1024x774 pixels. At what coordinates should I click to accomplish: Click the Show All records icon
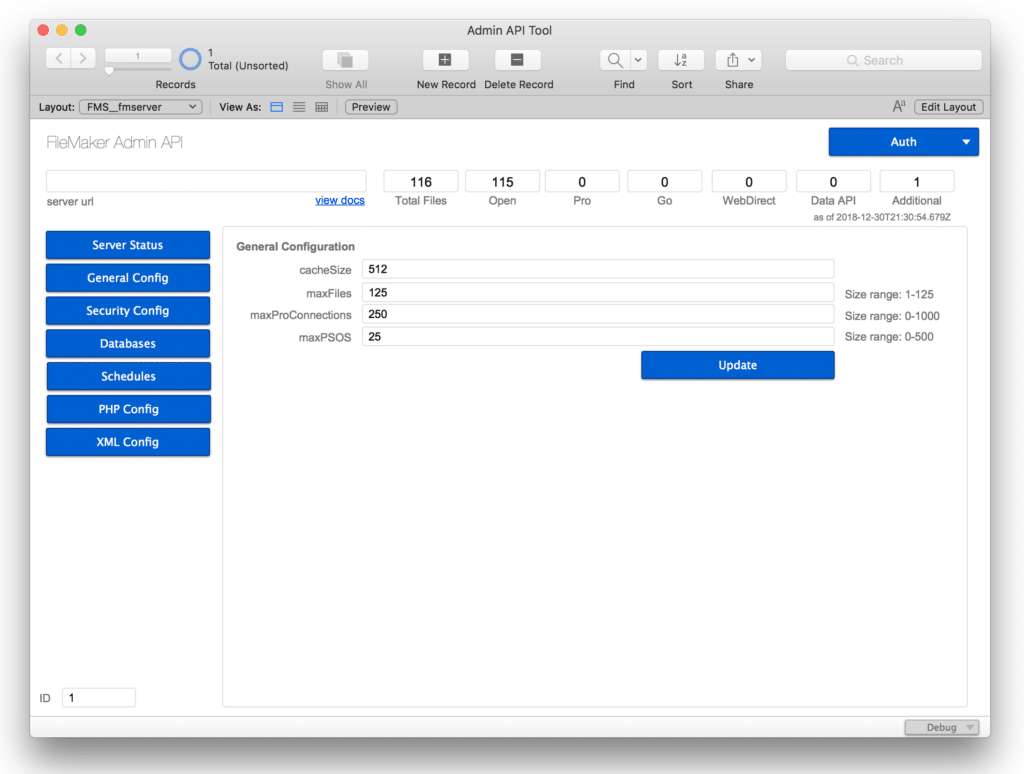345,60
